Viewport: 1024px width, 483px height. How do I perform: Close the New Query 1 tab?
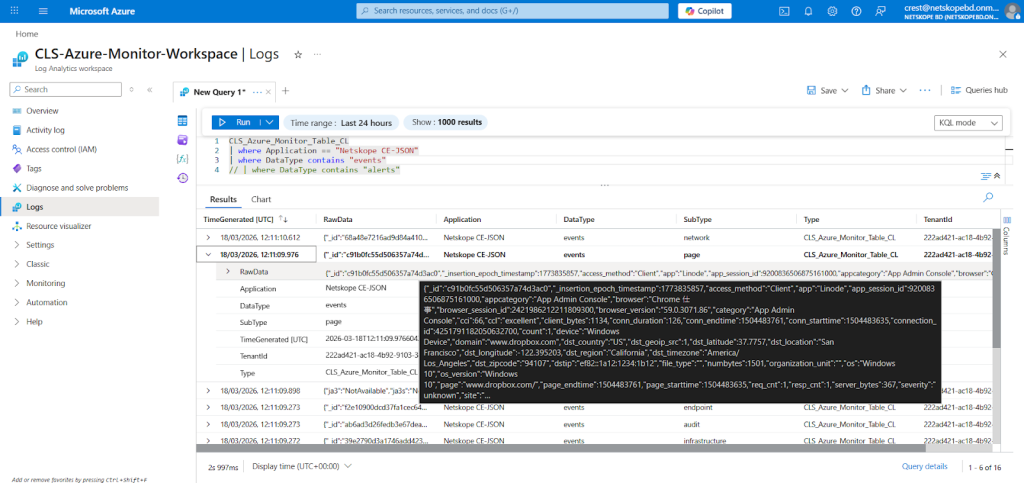(x=268, y=92)
